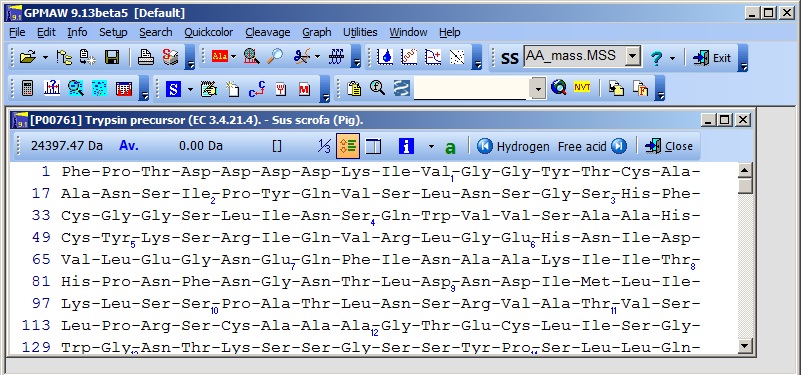This screenshot has width=802, height=377.
Task: Toggle the 1/3 letter code button
Action: tap(324, 147)
